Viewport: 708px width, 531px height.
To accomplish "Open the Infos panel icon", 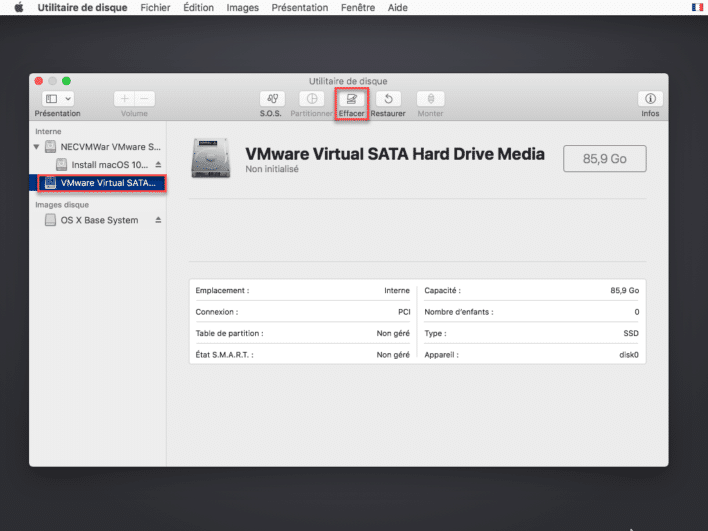I will tap(650, 99).
